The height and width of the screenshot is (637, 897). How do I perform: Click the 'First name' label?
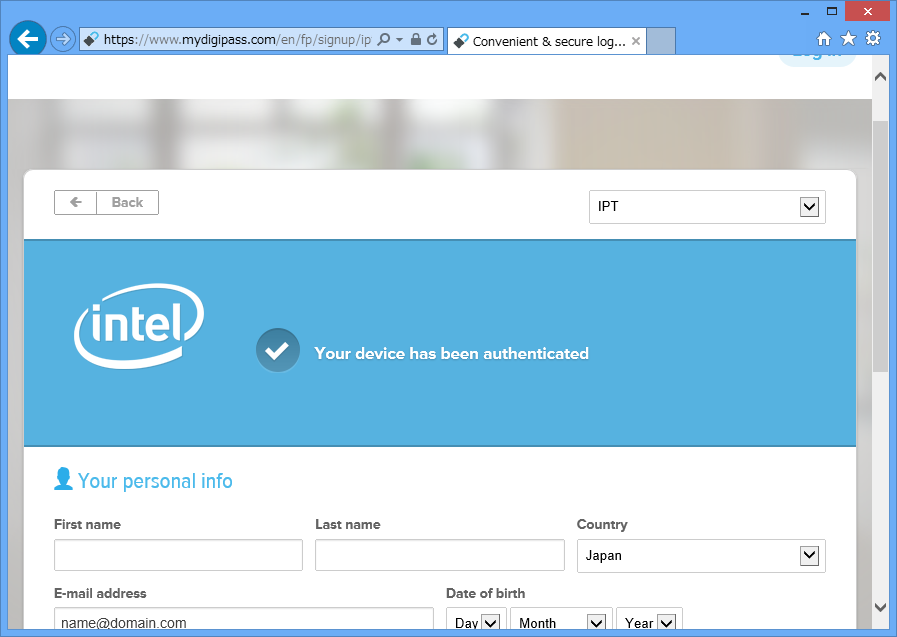click(x=88, y=524)
